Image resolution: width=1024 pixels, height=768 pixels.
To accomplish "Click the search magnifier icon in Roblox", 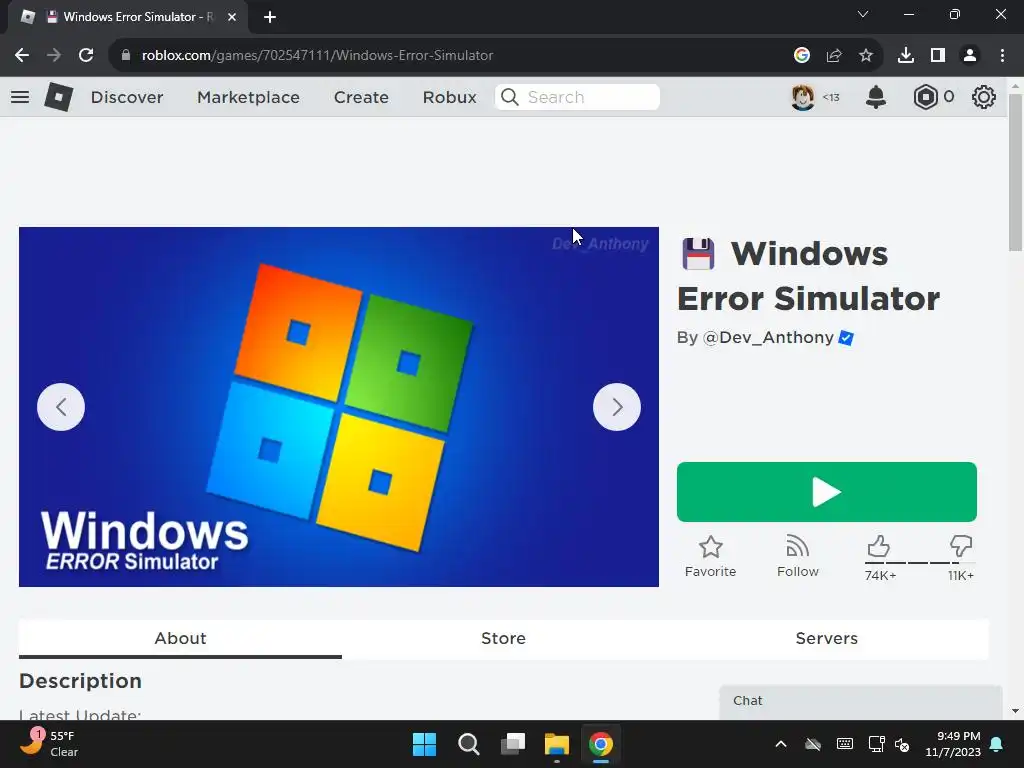I will pyautogui.click(x=509, y=97).
